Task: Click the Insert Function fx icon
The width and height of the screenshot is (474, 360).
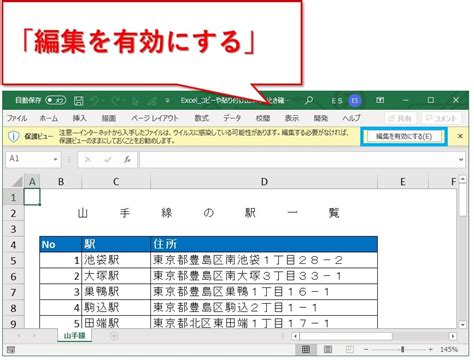Action: point(127,160)
